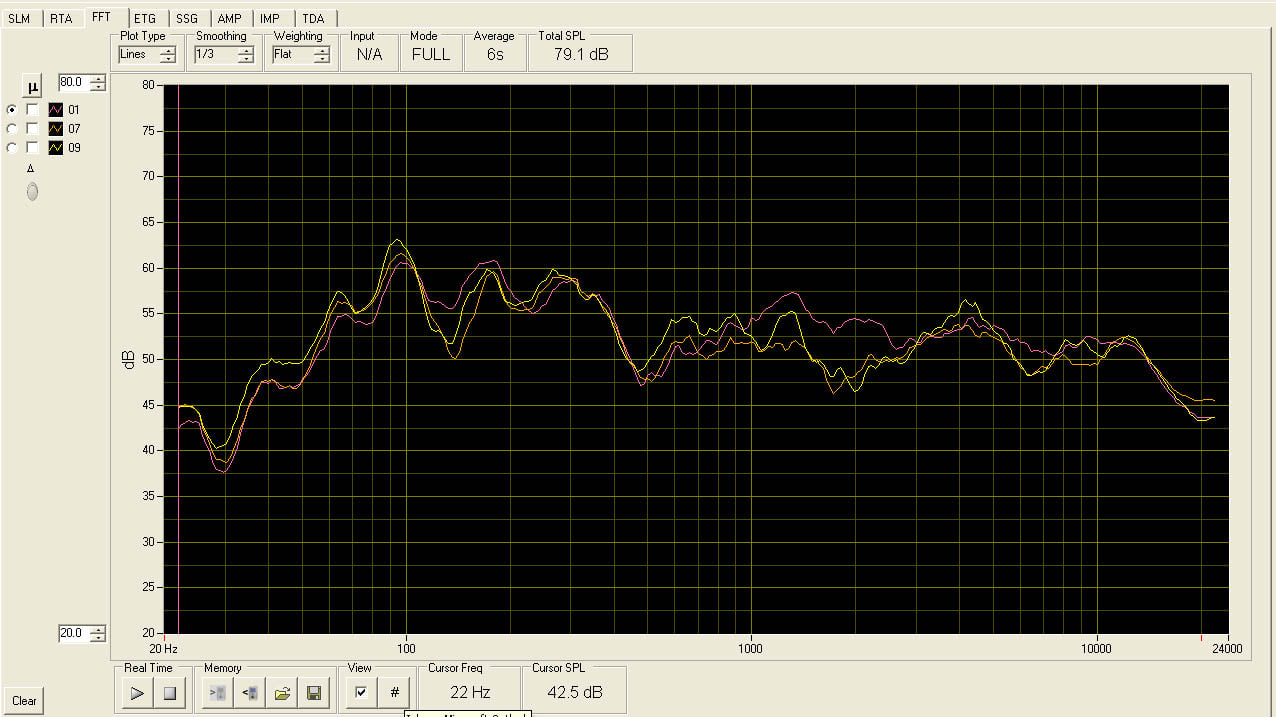This screenshot has height=717, width=1276.
Task: Open the IMP tab
Action: pyautogui.click(x=269, y=18)
